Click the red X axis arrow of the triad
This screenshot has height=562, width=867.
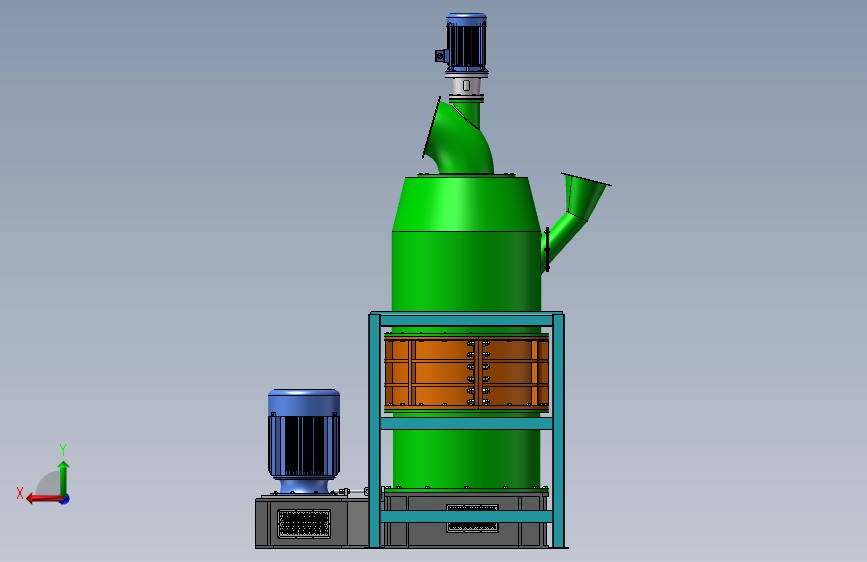(44, 499)
